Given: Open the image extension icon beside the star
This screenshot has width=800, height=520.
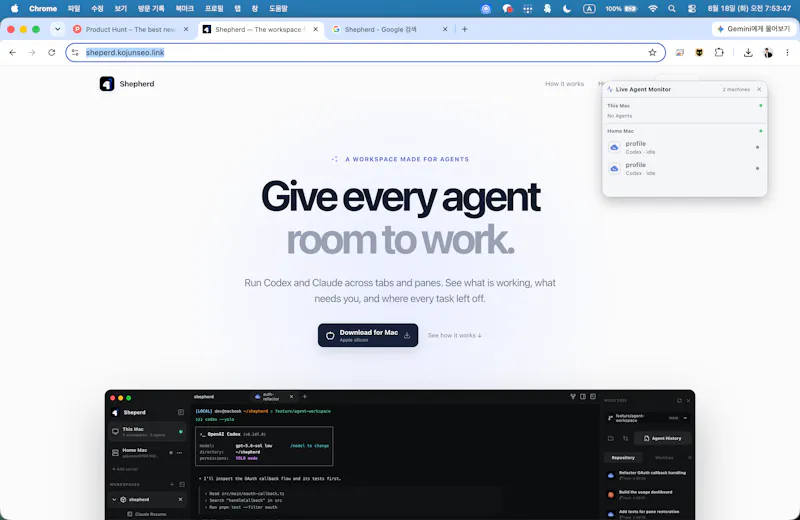Looking at the screenshot, I should click(680, 53).
